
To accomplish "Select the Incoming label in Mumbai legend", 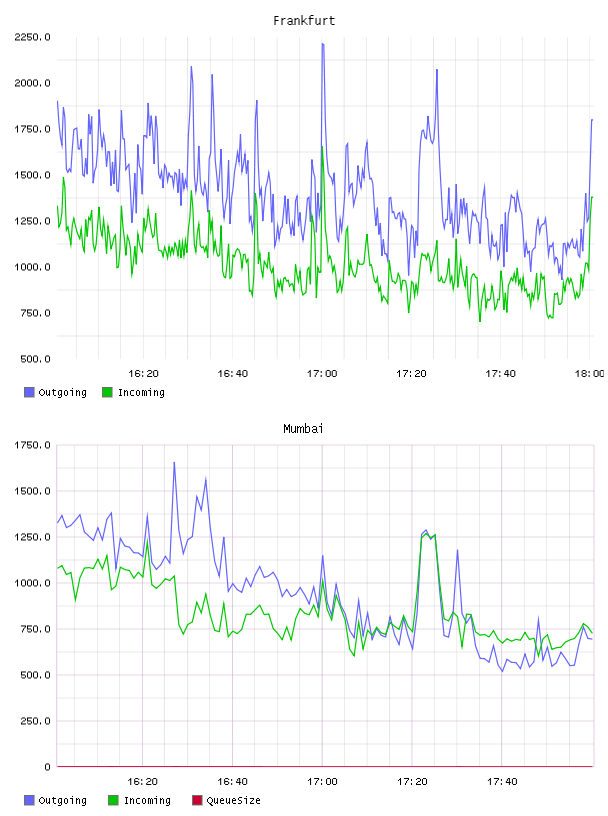I will point(147,801).
